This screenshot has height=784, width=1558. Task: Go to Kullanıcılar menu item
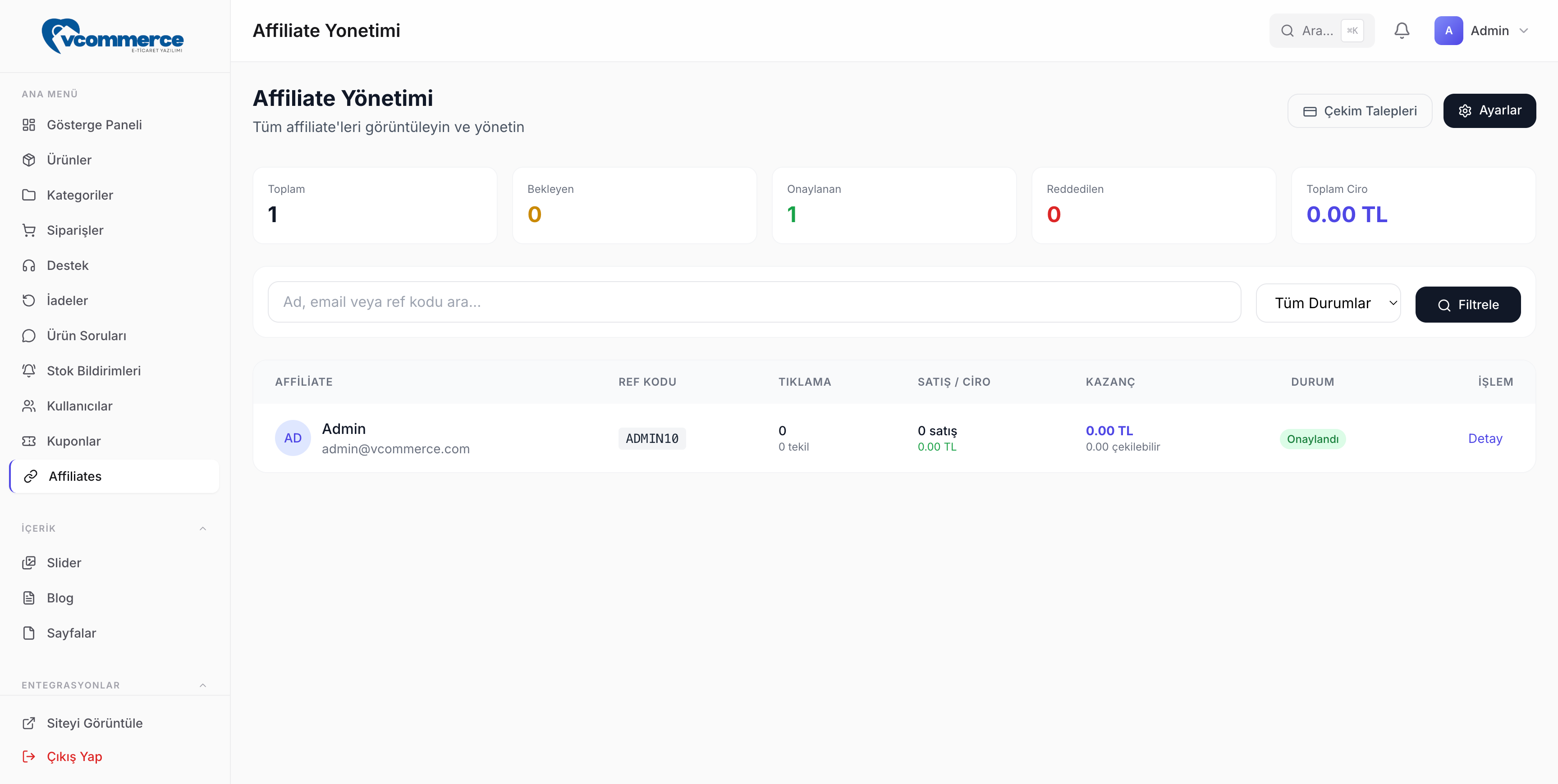[79, 406]
